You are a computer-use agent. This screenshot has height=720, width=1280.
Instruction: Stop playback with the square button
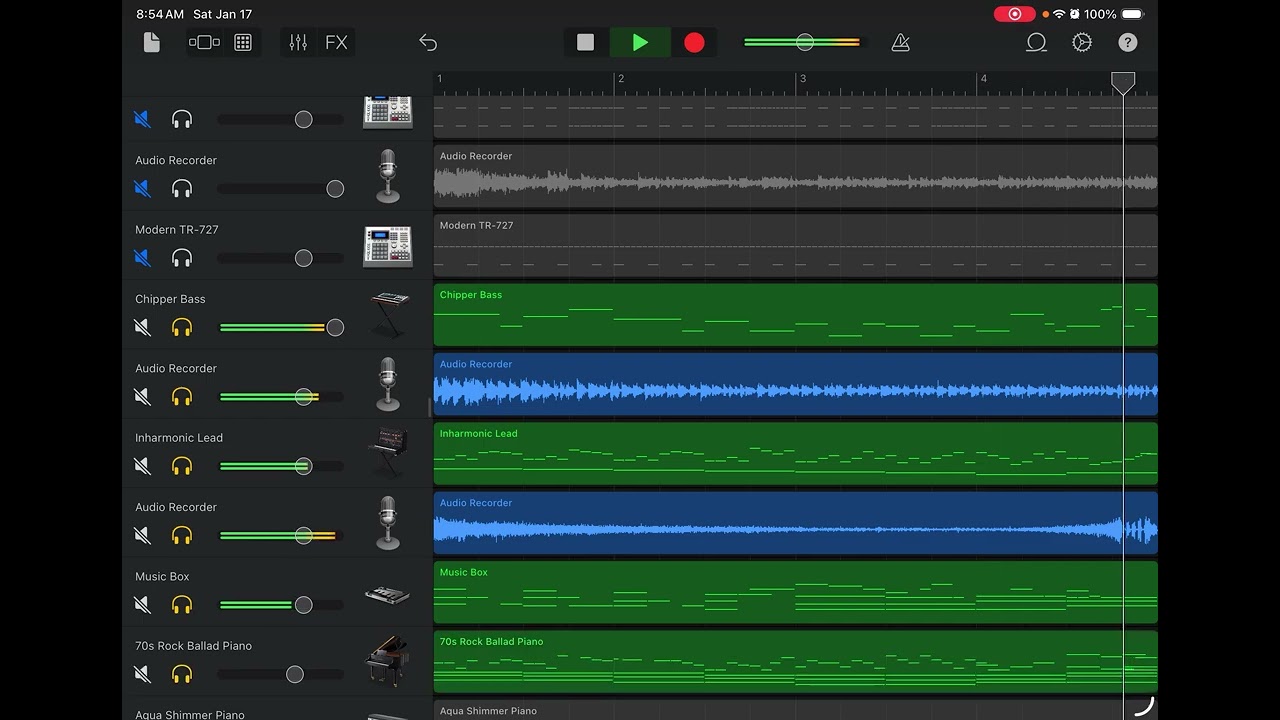(x=586, y=42)
